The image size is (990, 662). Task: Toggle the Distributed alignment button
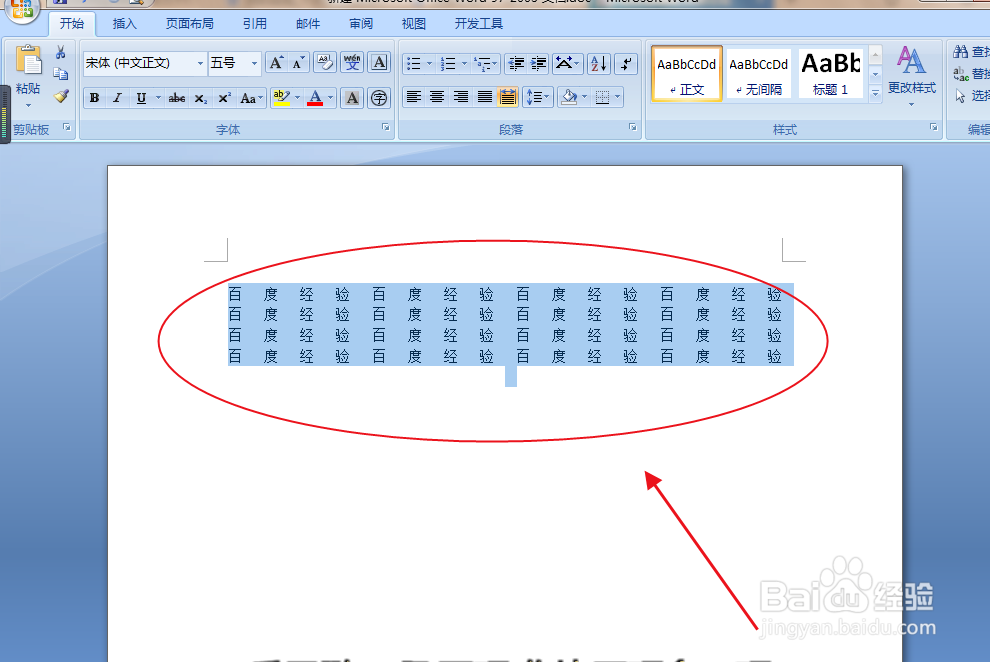click(x=508, y=97)
